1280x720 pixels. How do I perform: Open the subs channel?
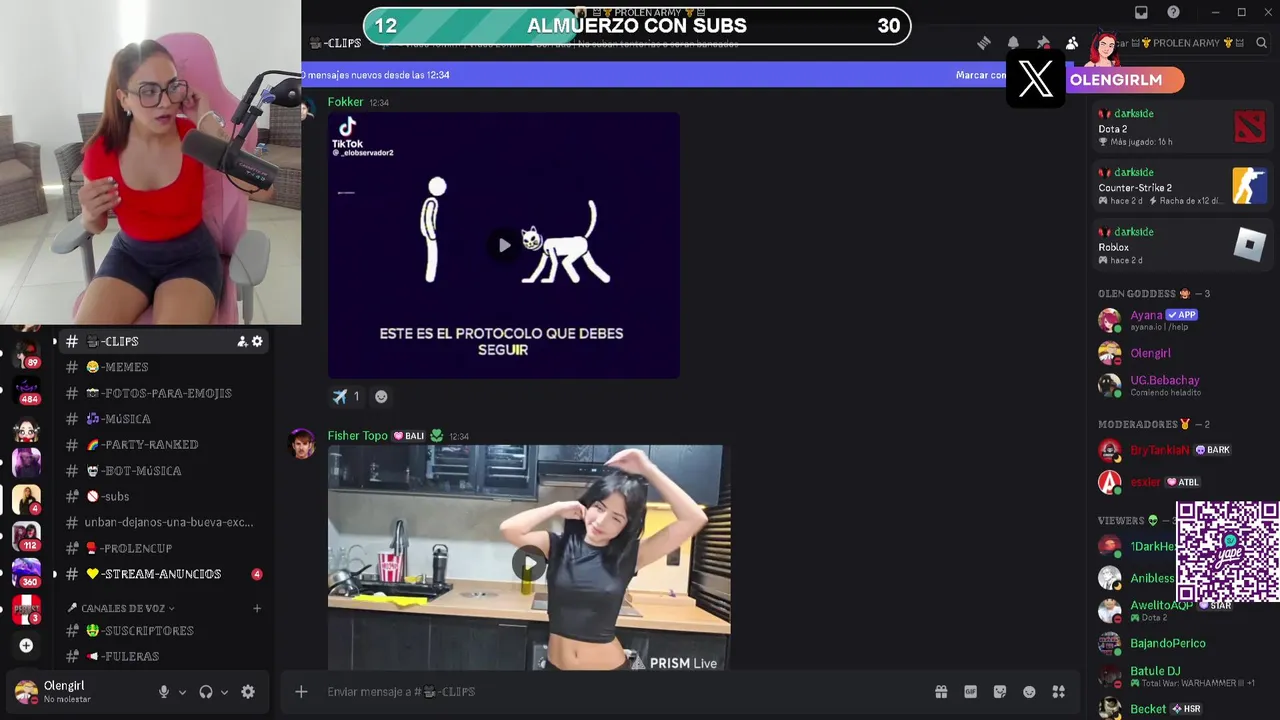(163, 496)
